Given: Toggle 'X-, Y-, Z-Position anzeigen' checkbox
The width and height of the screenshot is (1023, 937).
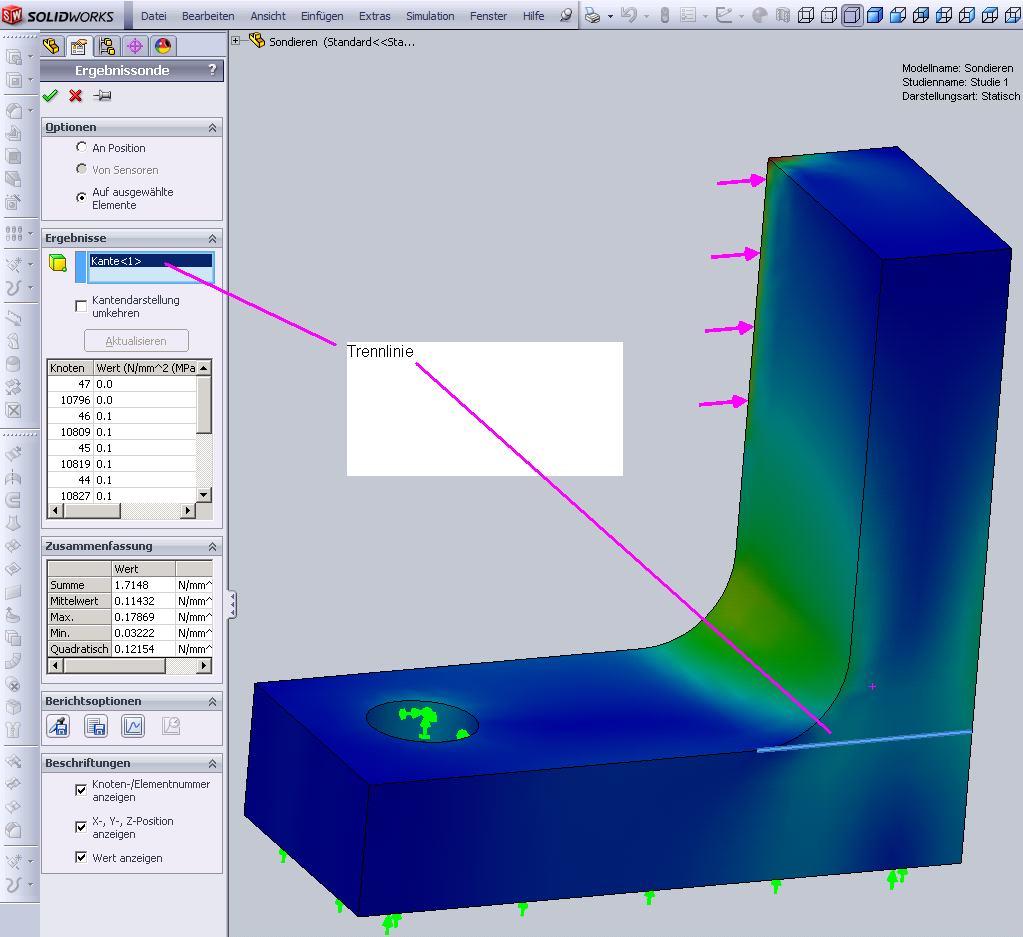Looking at the screenshot, I should click(x=82, y=827).
